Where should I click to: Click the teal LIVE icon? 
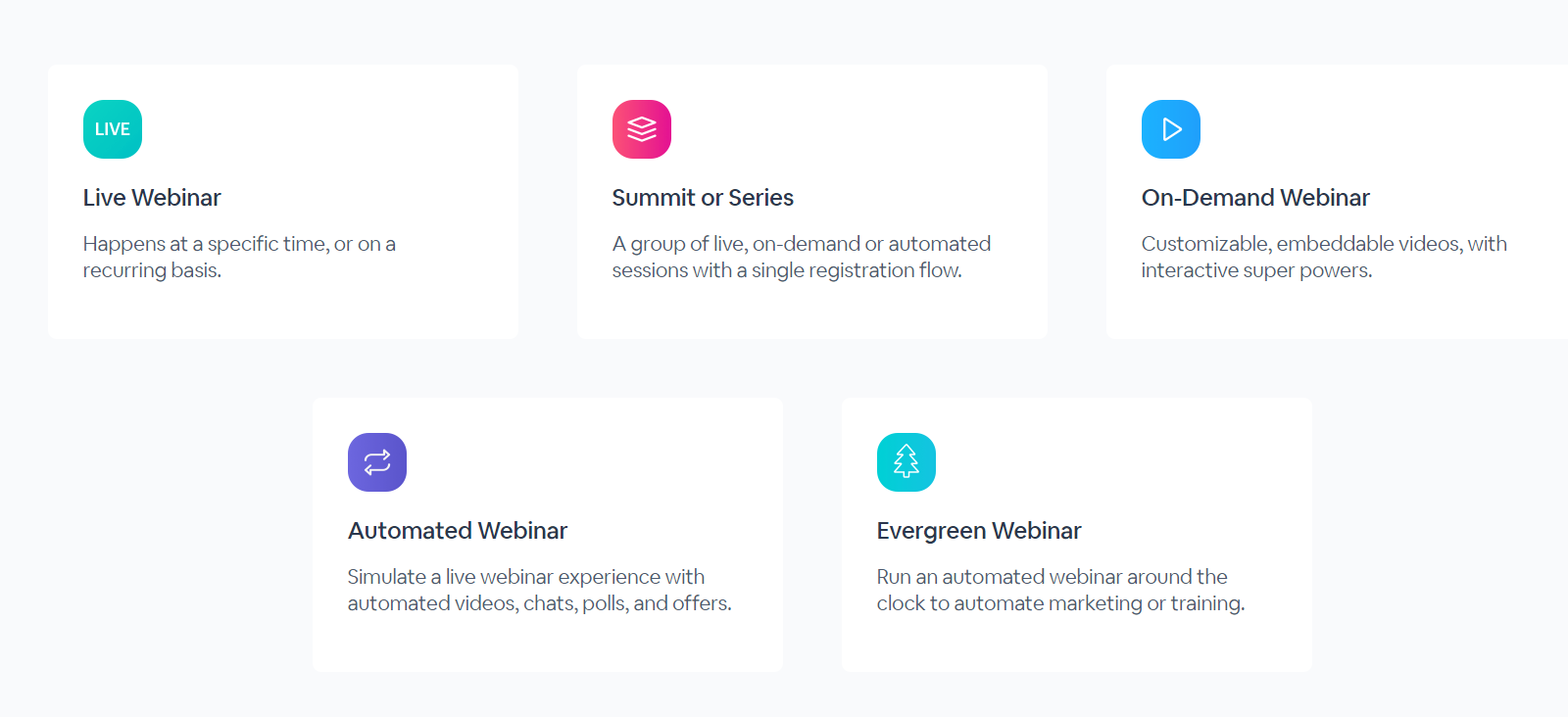tap(113, 129)
